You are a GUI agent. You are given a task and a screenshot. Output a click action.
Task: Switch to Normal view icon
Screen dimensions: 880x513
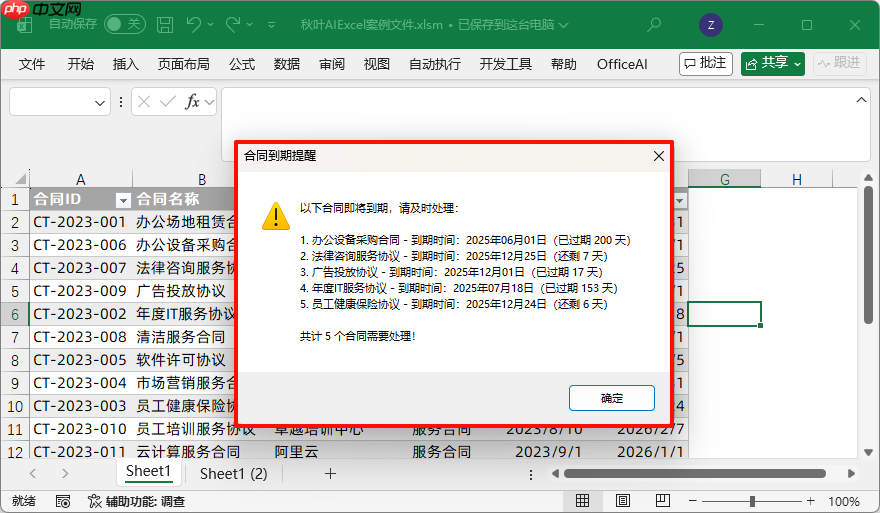click(x=583, y=501)
